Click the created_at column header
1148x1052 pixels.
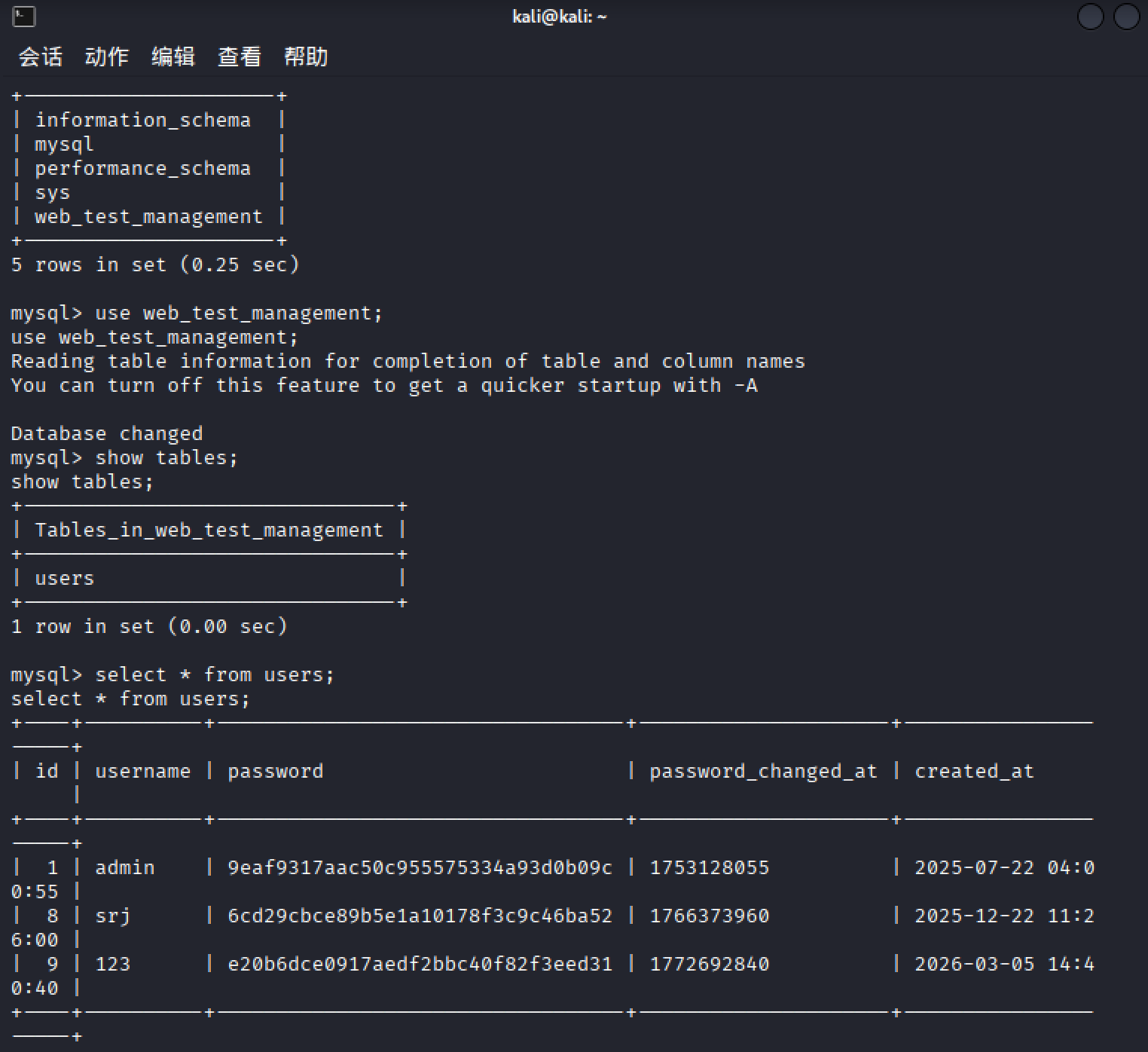coord(974,771)
